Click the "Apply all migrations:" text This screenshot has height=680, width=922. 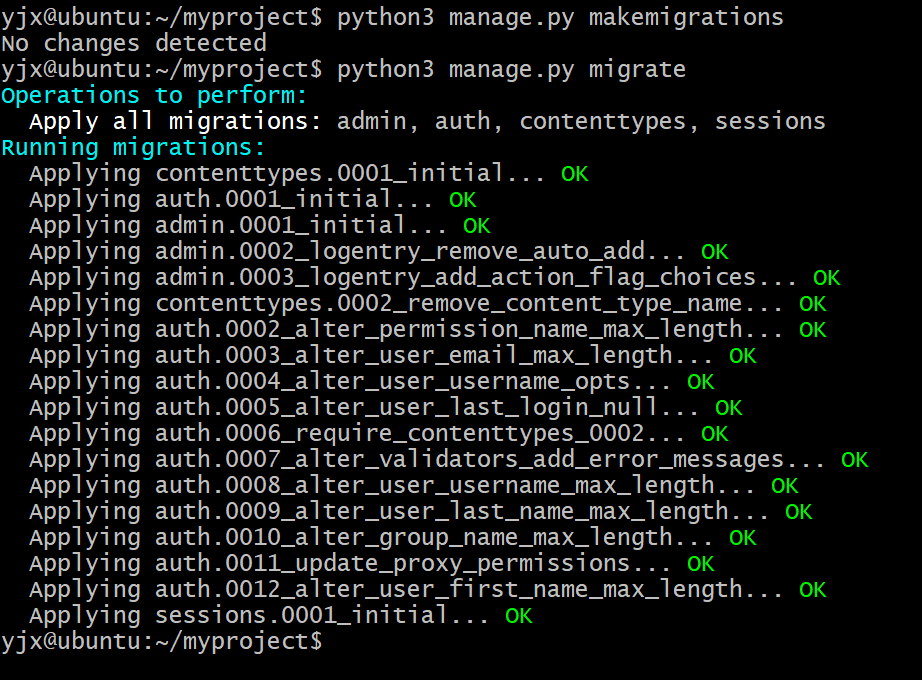[175, 121]
